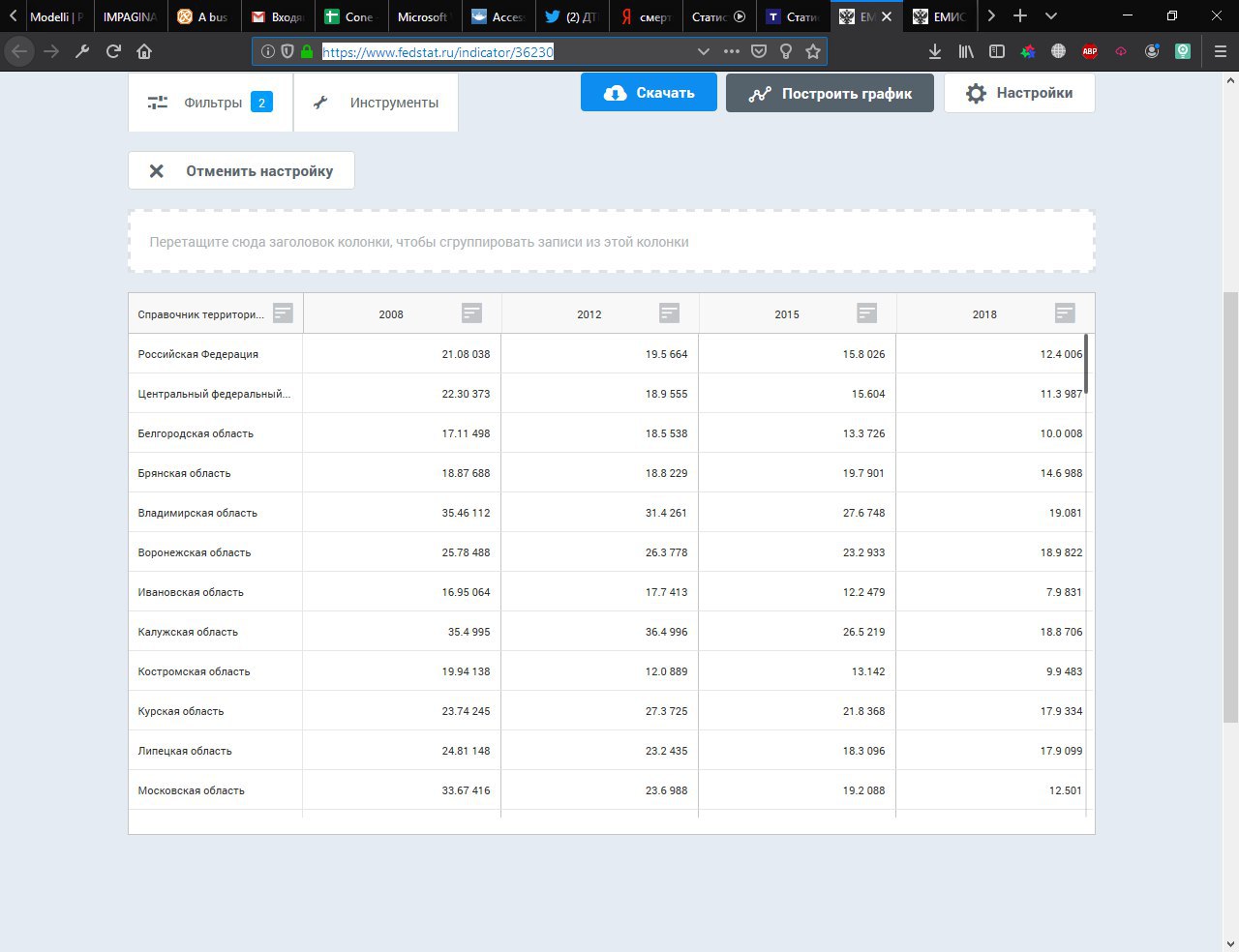1239x952 pixels.
Task: Open the page actions three-dots menu
Action: tap(732, 51)
